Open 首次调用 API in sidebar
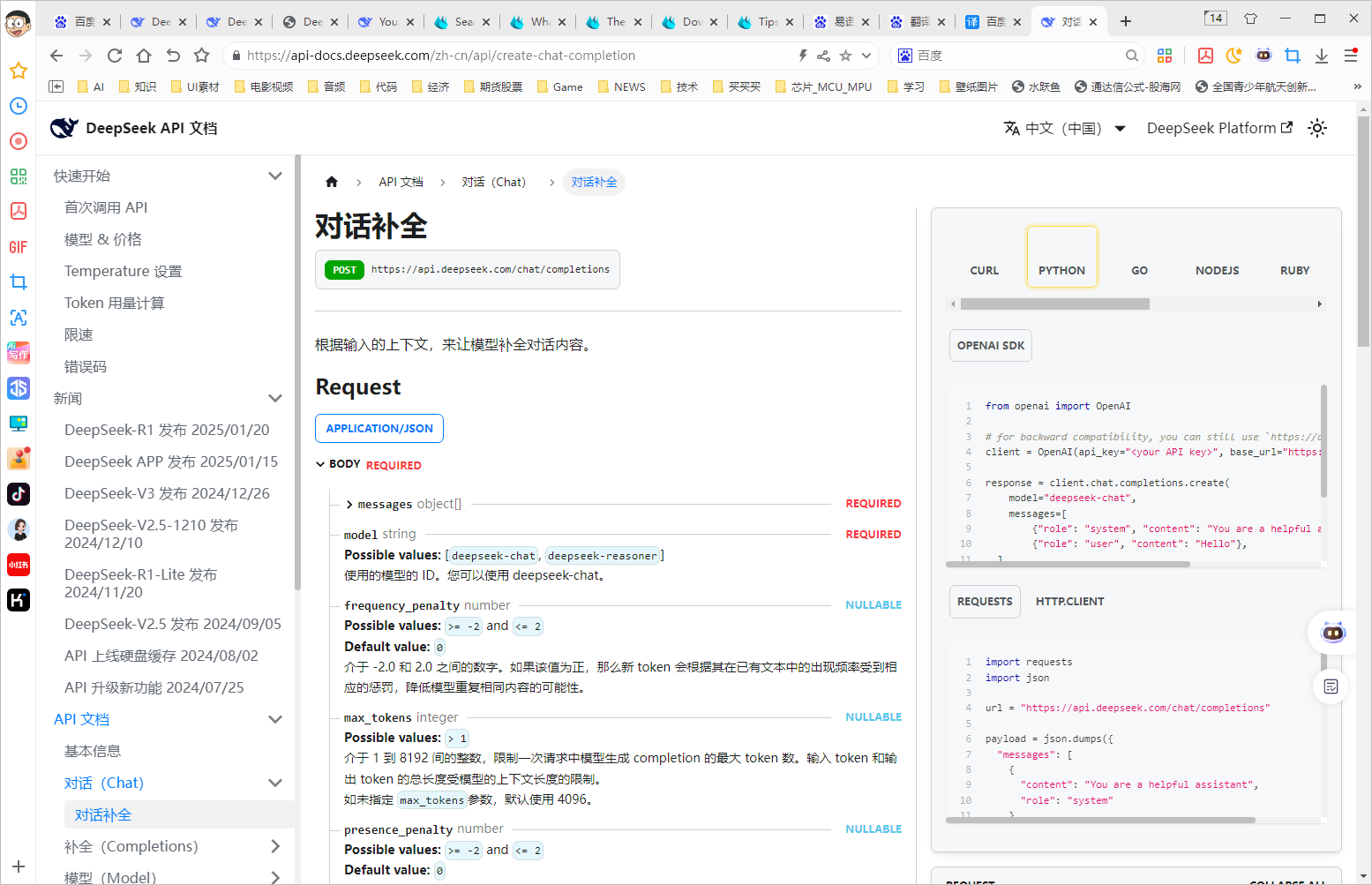Image resolution: width=1372 pixels, height=885 pixels. pos(106,207)
